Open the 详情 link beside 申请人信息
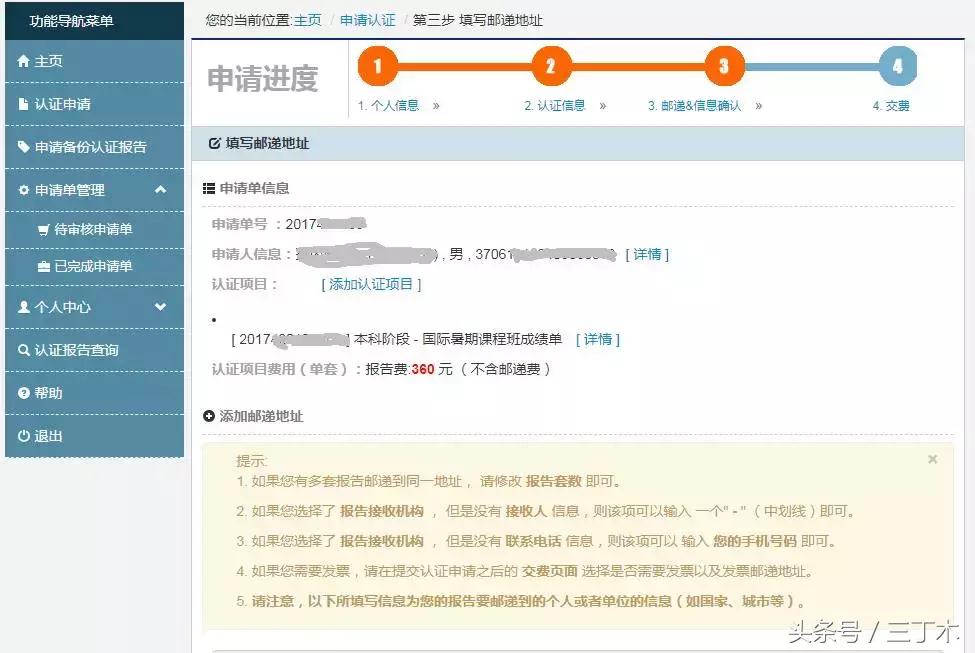The width and height of the screenshot is (975, 653). coord(647,254)
